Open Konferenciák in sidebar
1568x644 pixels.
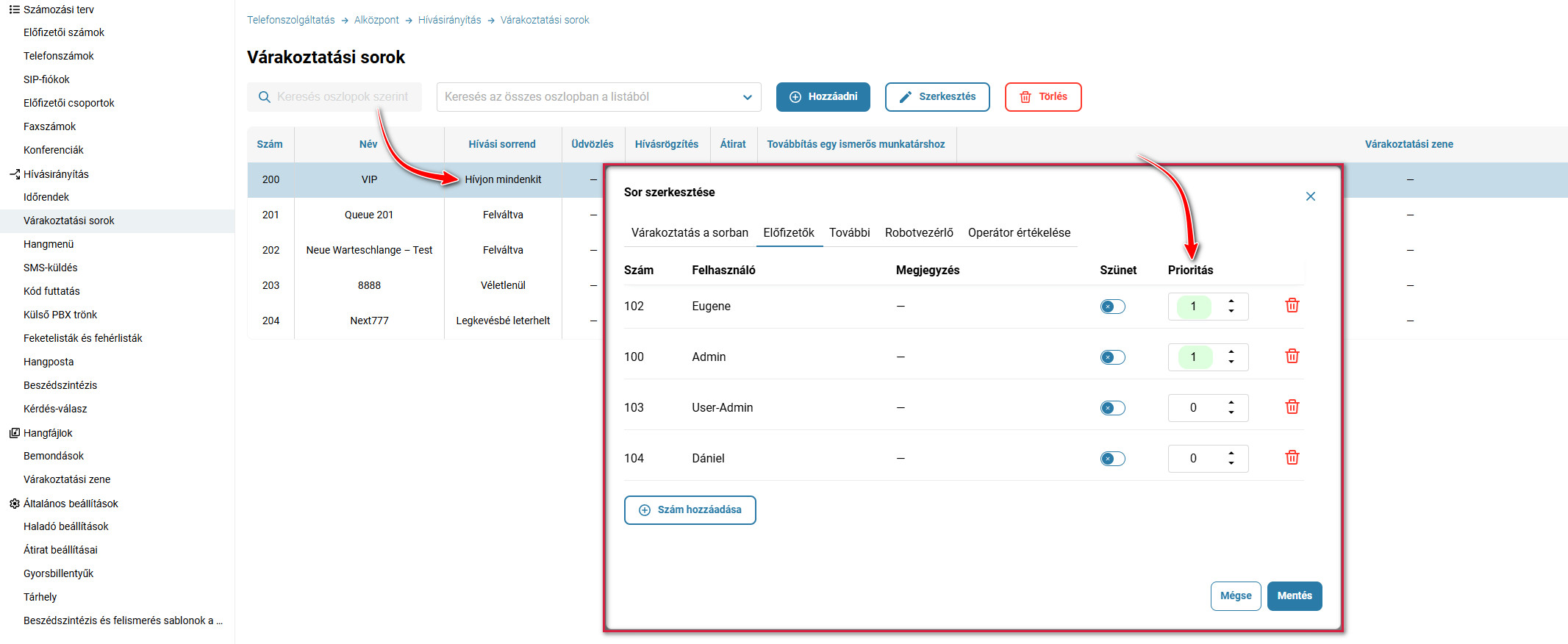point(54,150)
